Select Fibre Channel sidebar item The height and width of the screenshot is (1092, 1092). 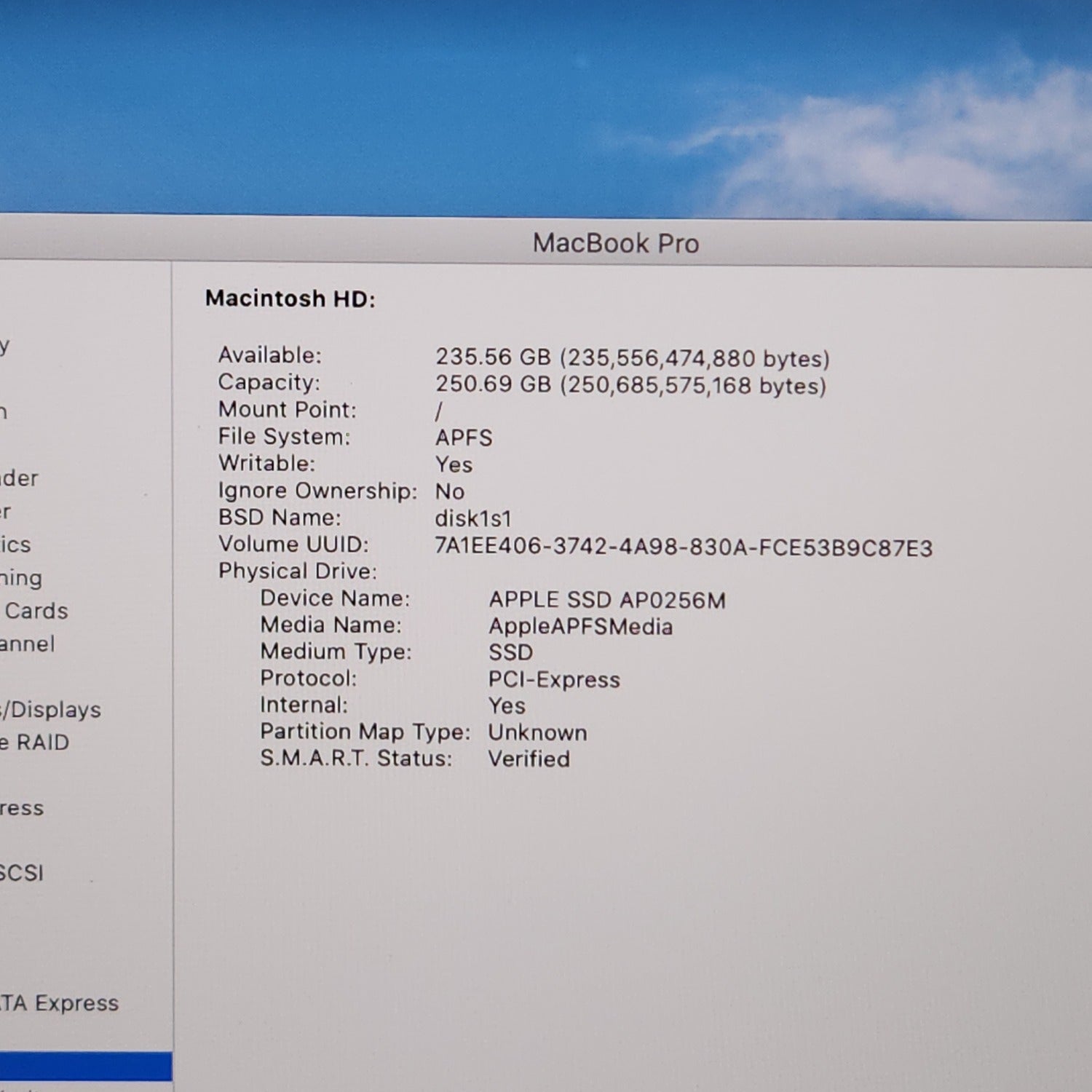pos(28,644)
